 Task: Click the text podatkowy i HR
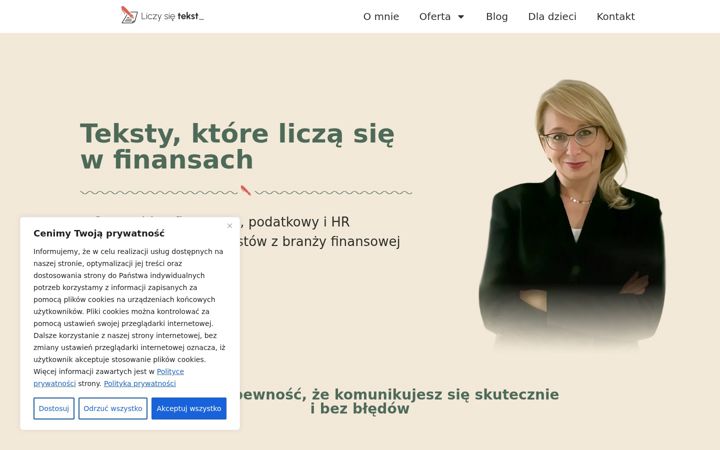[299, 222]
